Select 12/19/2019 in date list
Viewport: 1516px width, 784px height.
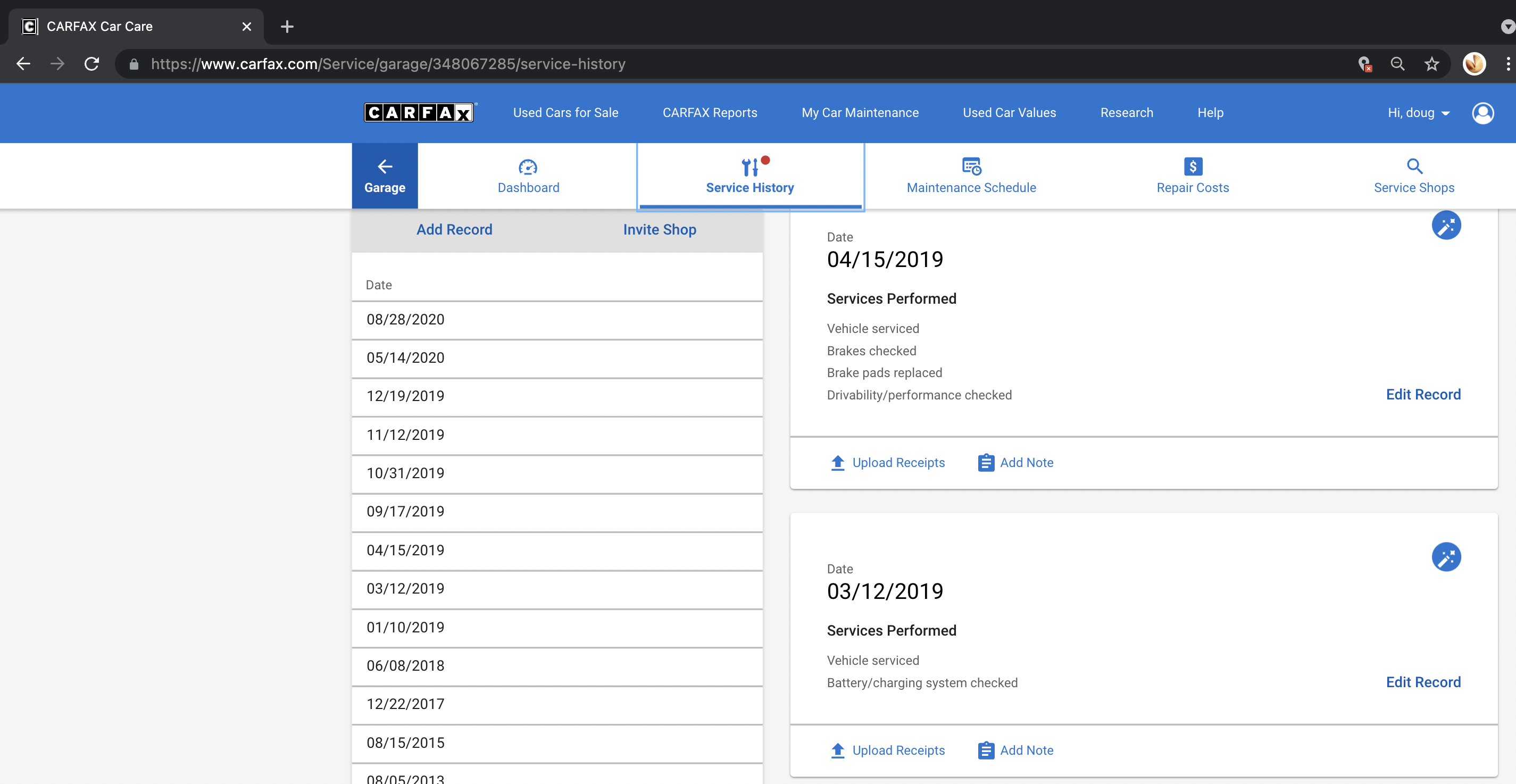(557, 396)
